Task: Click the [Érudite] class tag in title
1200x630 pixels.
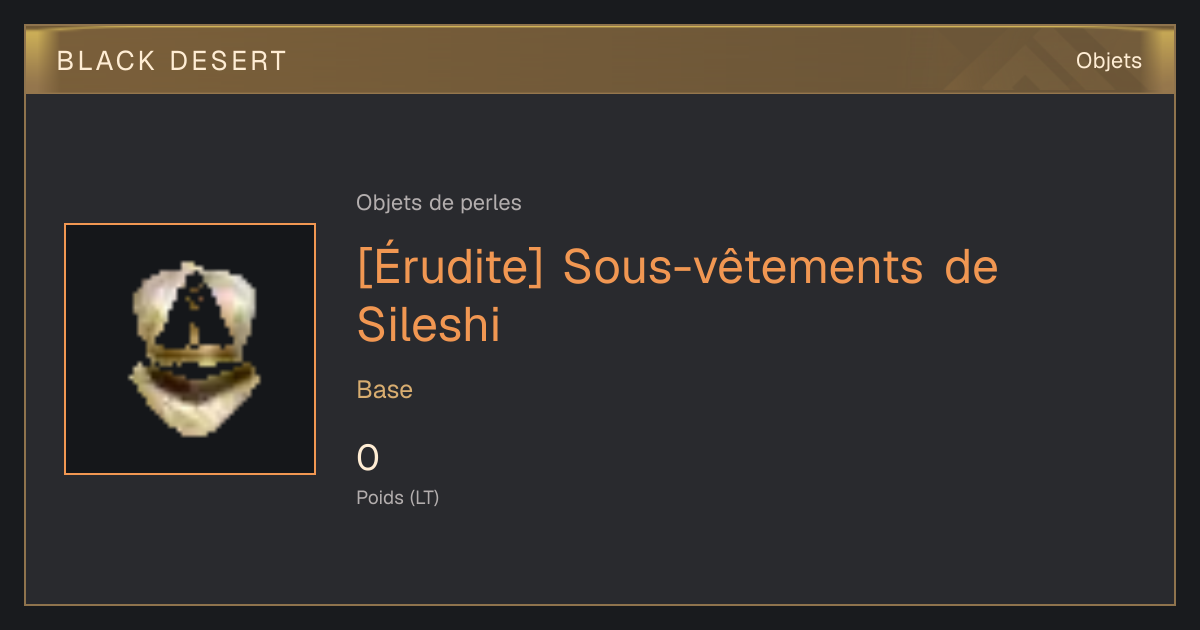Action: pos(450,267)
